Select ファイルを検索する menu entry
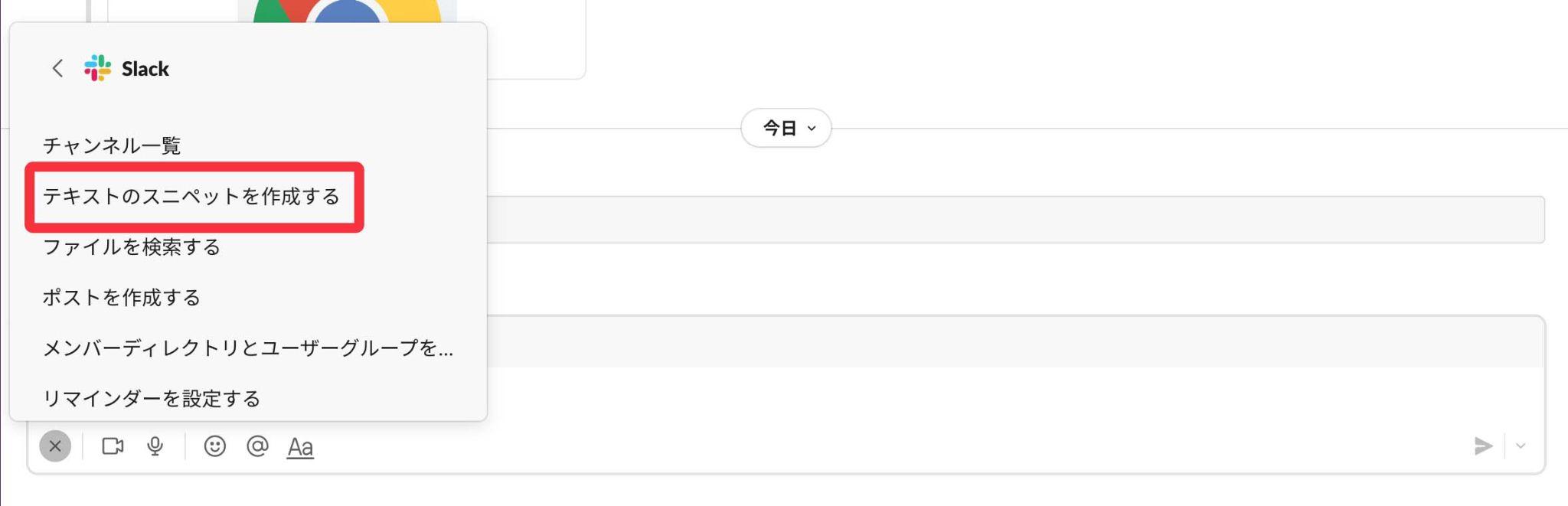1568x506 pixels. point(132,247)
